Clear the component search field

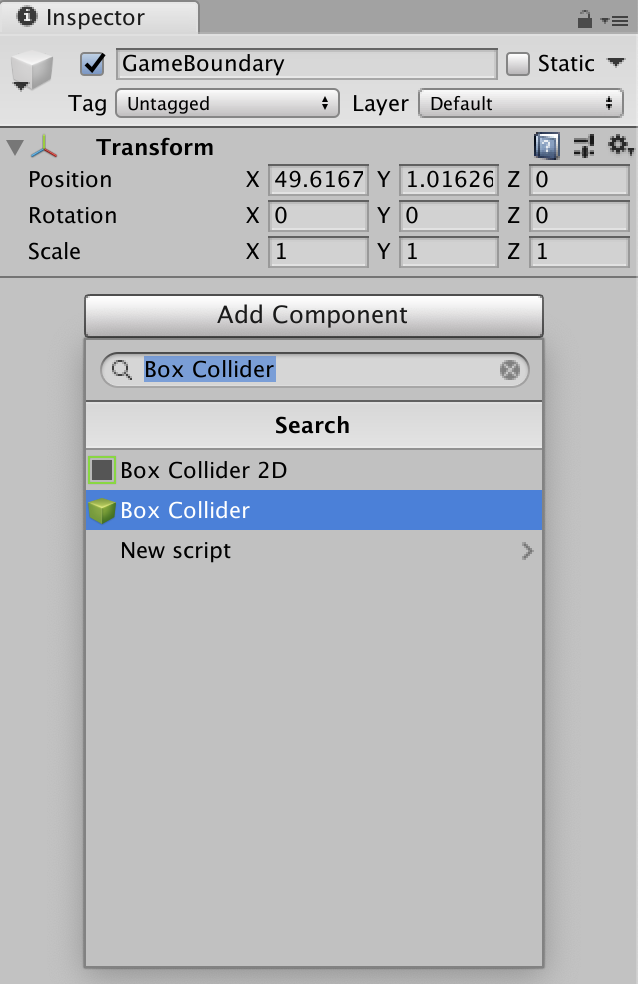pyautogui.click(x=510, y=370)
